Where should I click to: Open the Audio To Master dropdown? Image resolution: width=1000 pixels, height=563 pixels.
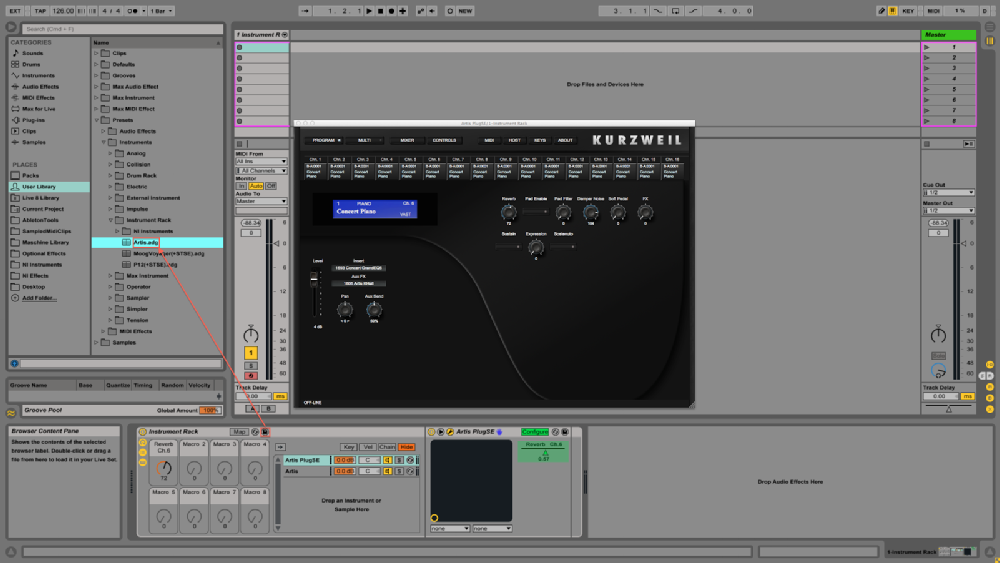point(261,201)
